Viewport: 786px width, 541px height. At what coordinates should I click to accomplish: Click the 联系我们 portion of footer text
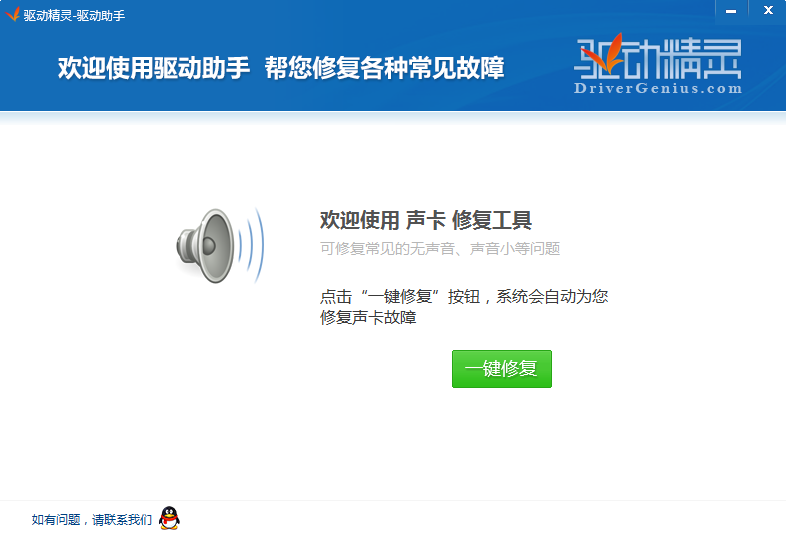[132, 520]
